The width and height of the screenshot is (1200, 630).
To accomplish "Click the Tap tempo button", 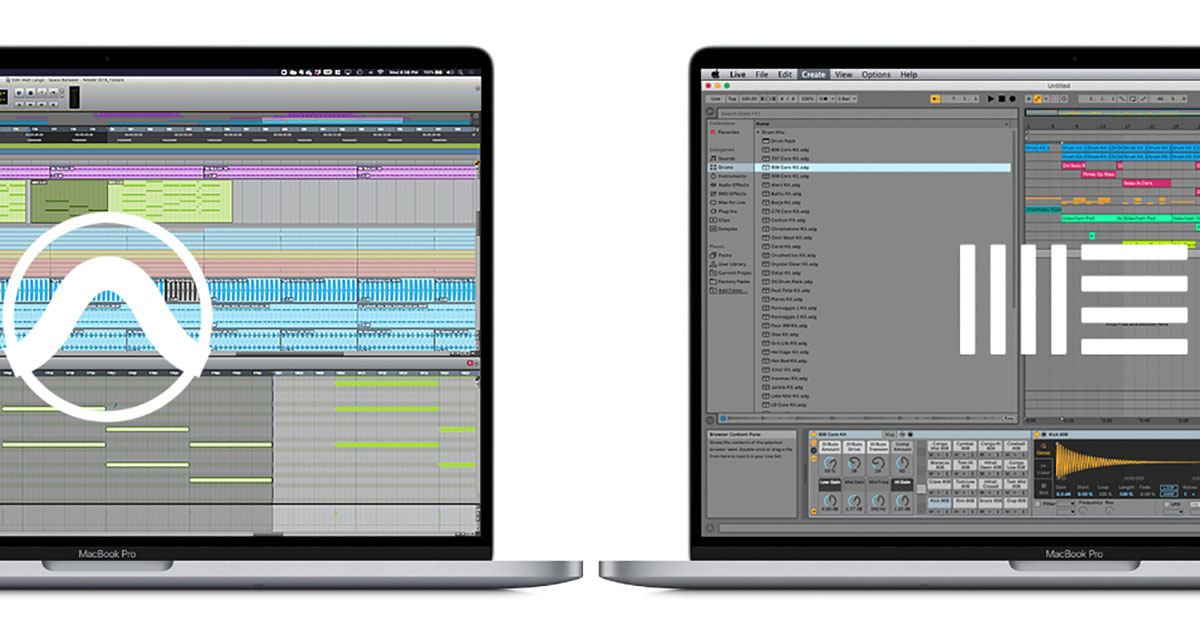I will point(732,99).
